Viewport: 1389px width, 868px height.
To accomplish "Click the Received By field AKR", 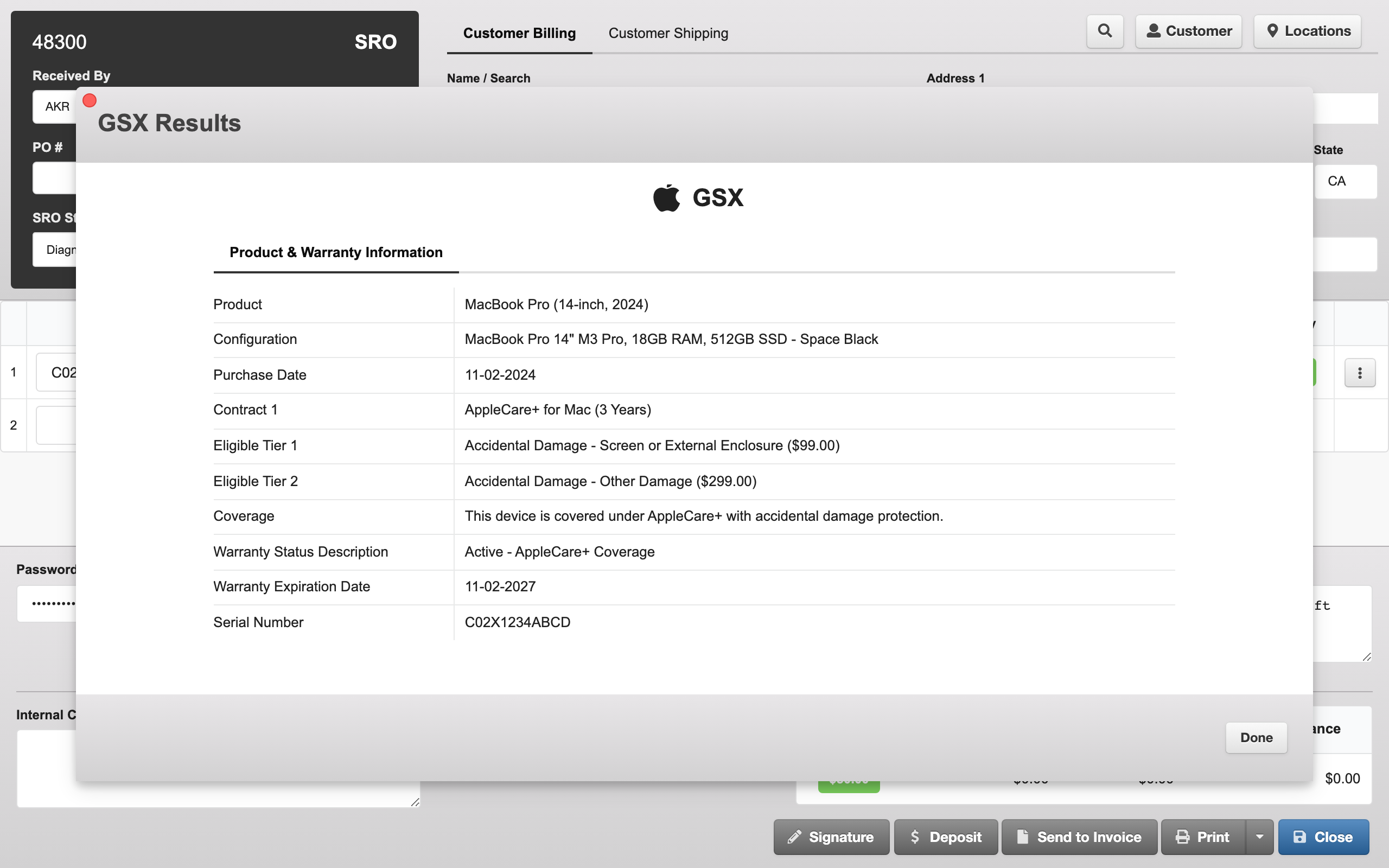I will (x=54, y=107).
